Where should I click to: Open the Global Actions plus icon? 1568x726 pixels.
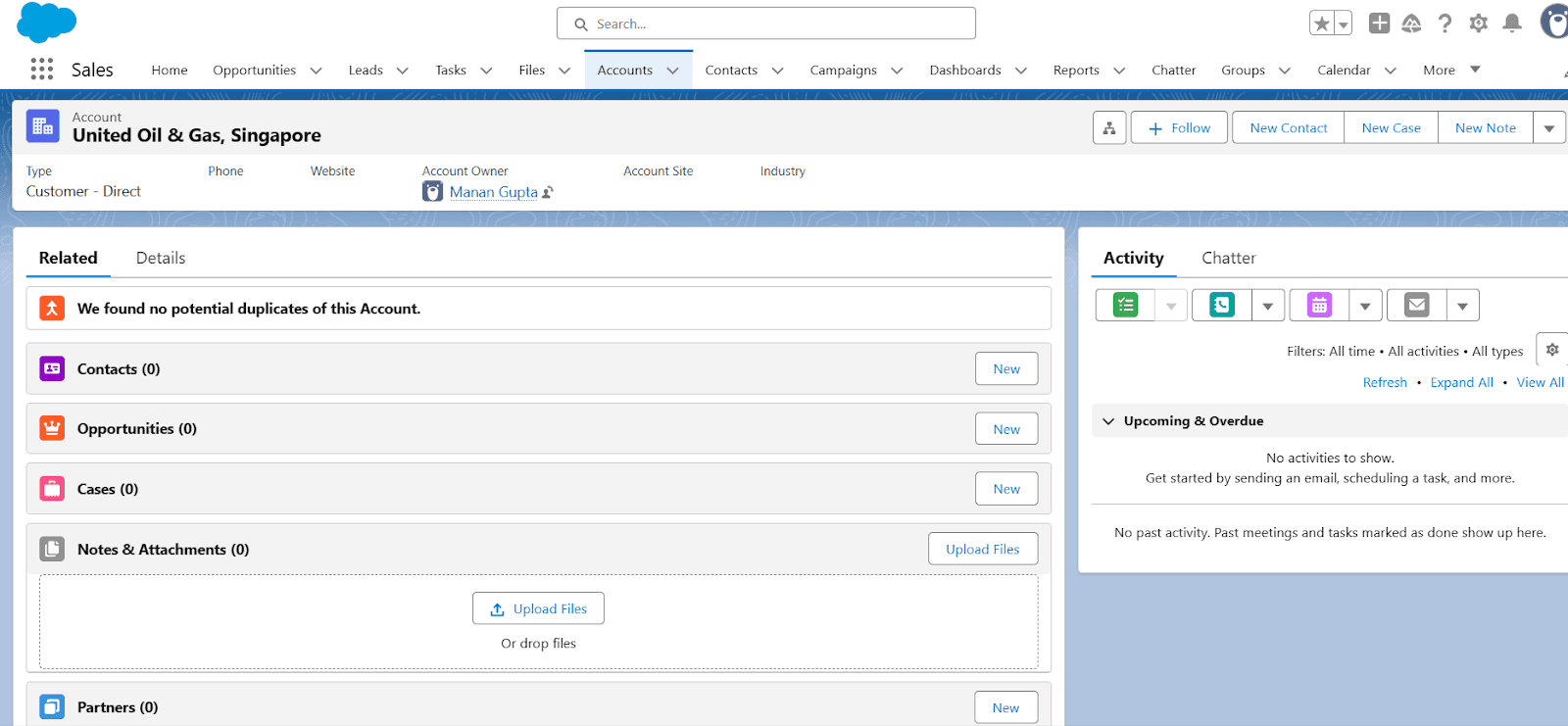pos(1379,23)
